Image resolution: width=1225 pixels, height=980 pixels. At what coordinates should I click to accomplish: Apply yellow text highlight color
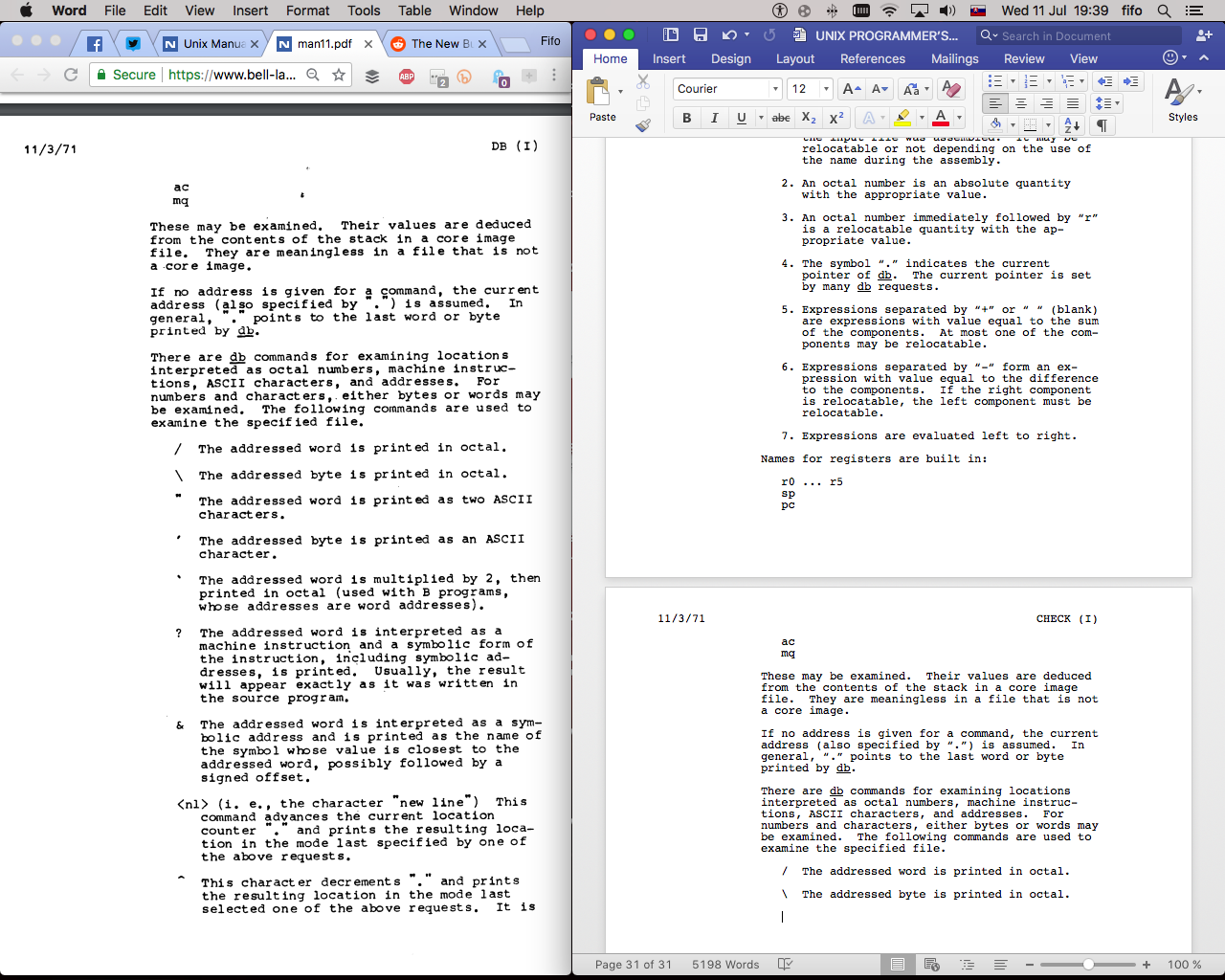902,118
